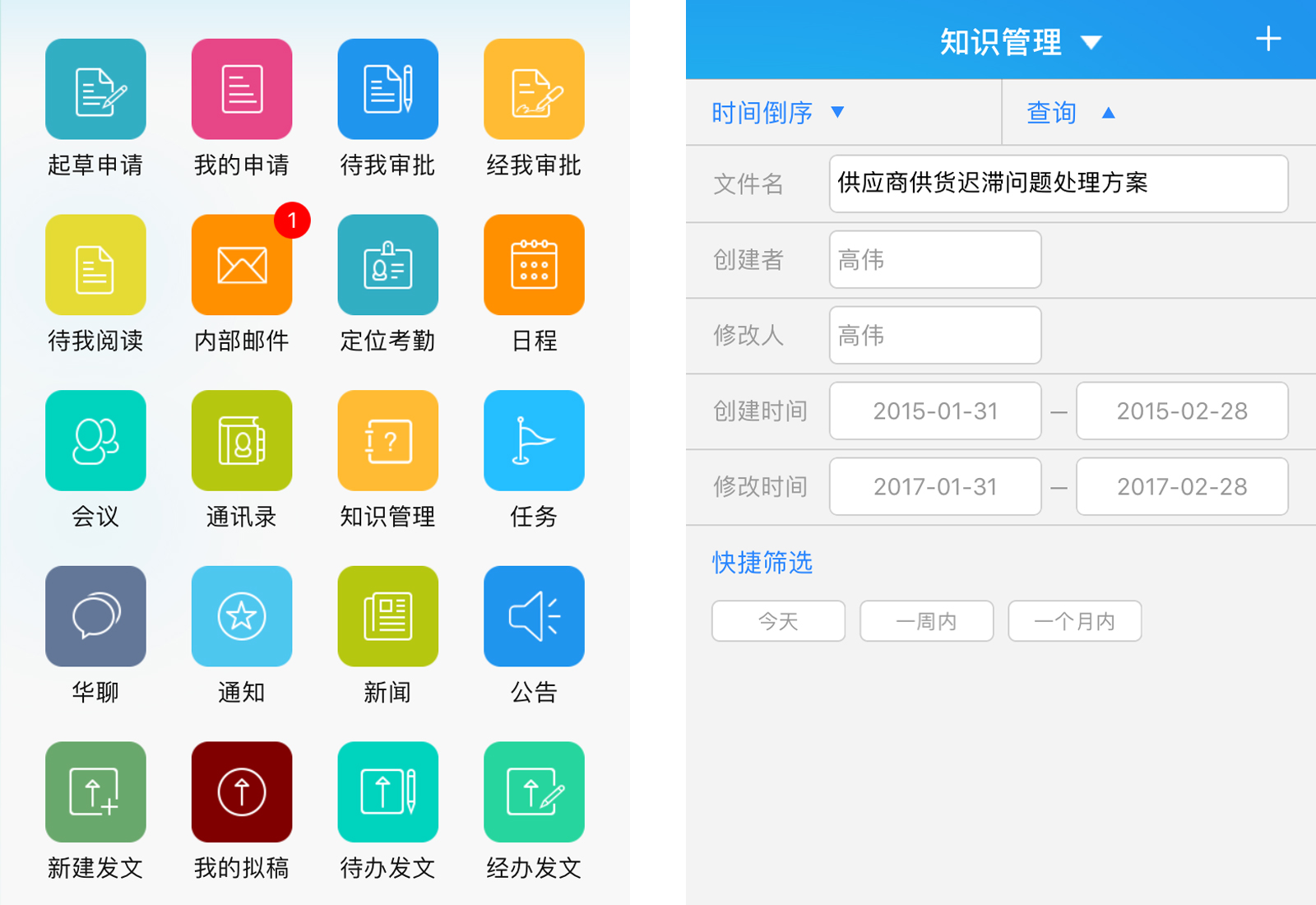Open the 新建发文 new document icon
Viewport: 1316px width, 905px height.
[95, 792]
